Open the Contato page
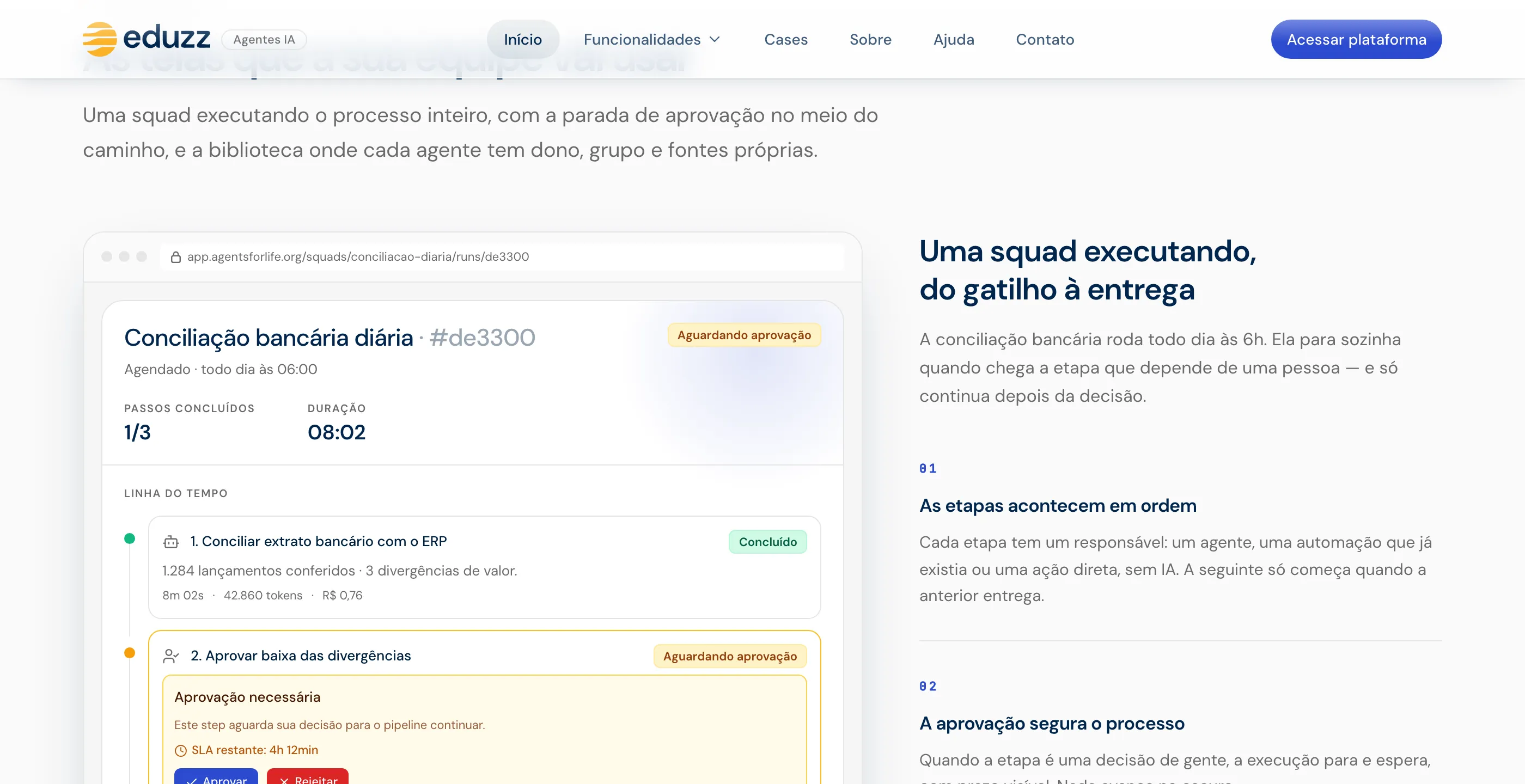This screenshot has width=1525, height=784. coord(1045,39)
